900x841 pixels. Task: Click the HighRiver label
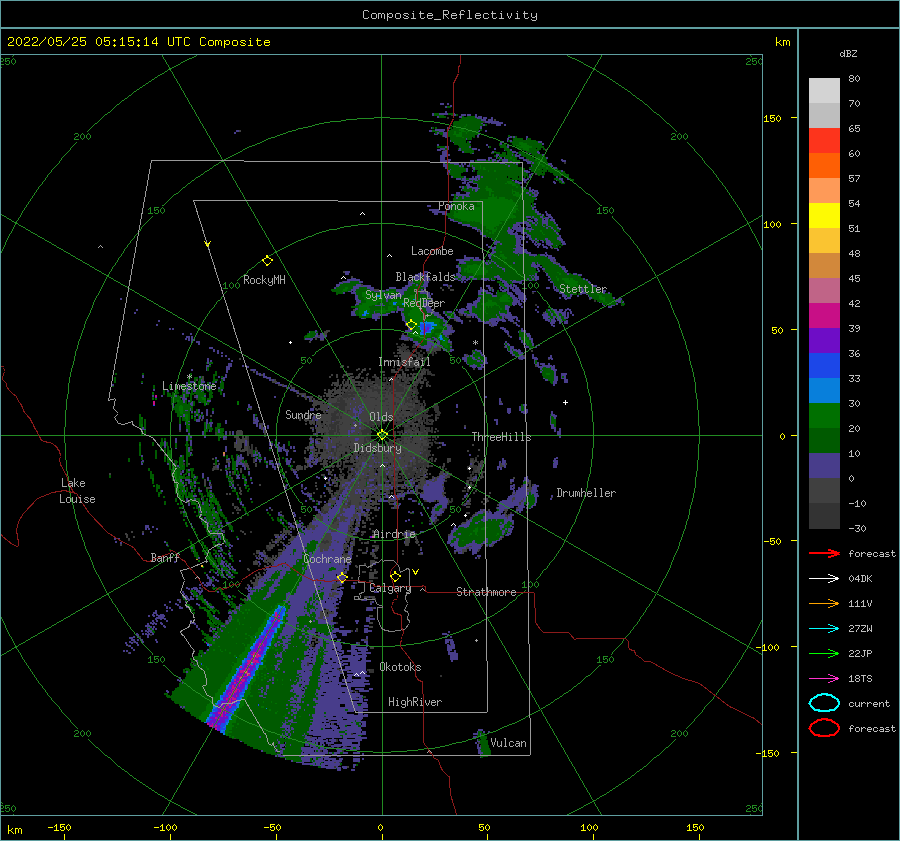pyautogui.click(x=415, y=702)
